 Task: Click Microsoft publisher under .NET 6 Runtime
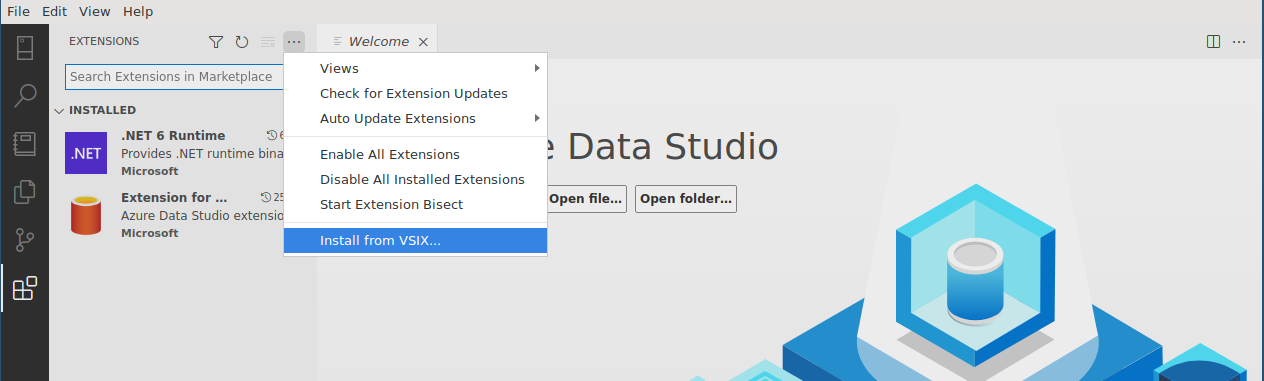[x=150, y=171]
